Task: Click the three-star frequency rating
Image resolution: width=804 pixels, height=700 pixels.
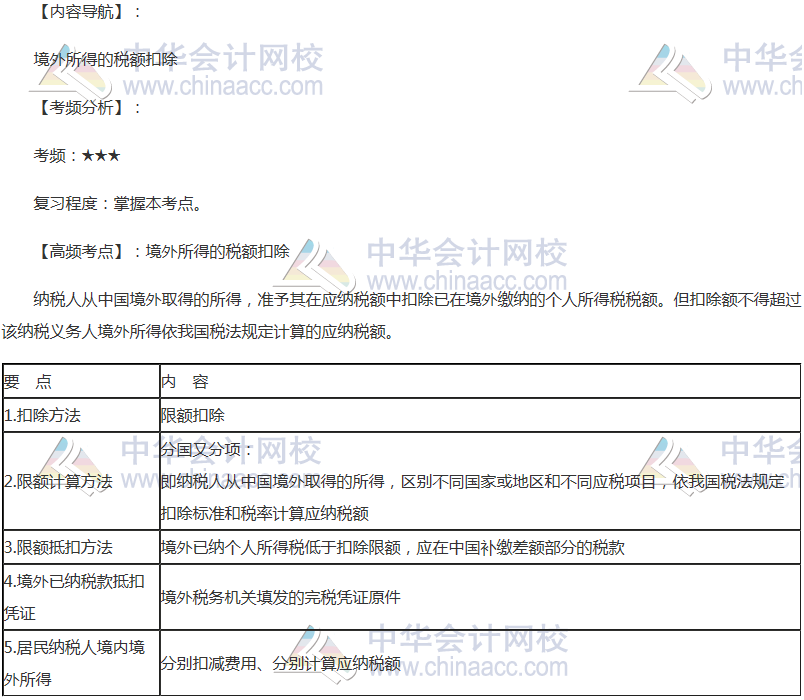Action: 101,155
